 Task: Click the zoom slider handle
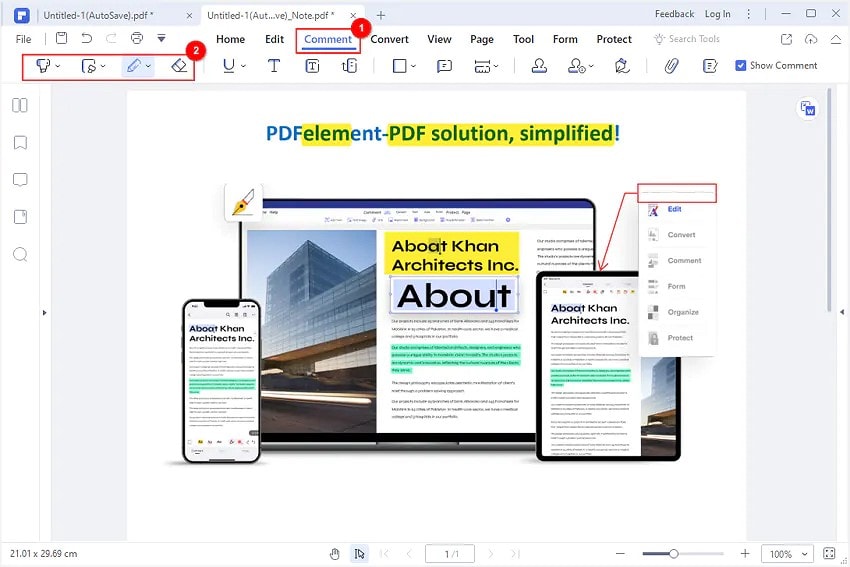673,553
